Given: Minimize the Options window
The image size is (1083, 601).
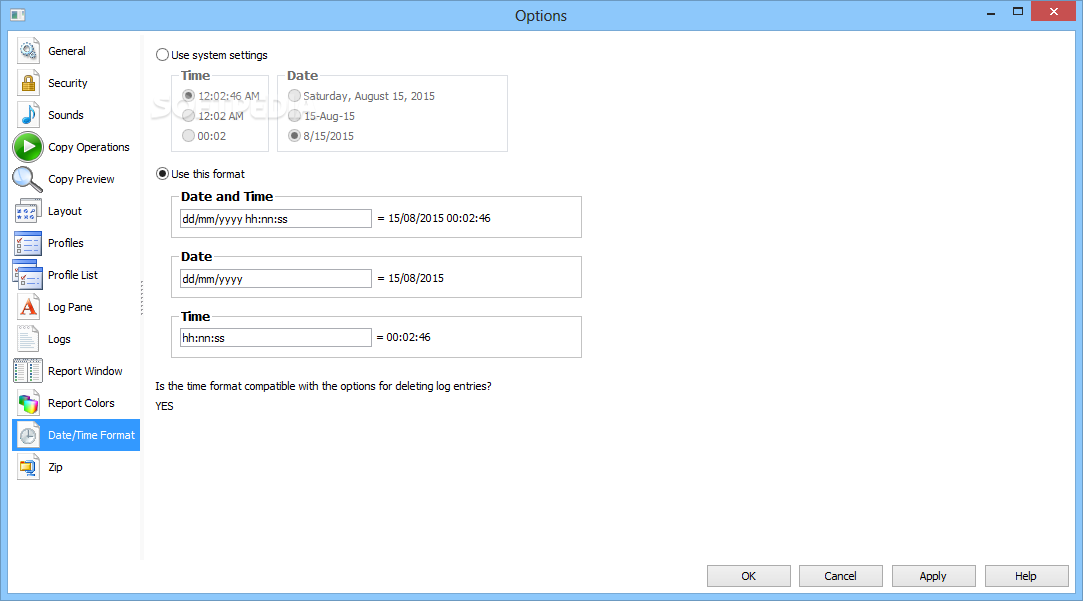Looking at the screenshot, I should tap(991, 13).
